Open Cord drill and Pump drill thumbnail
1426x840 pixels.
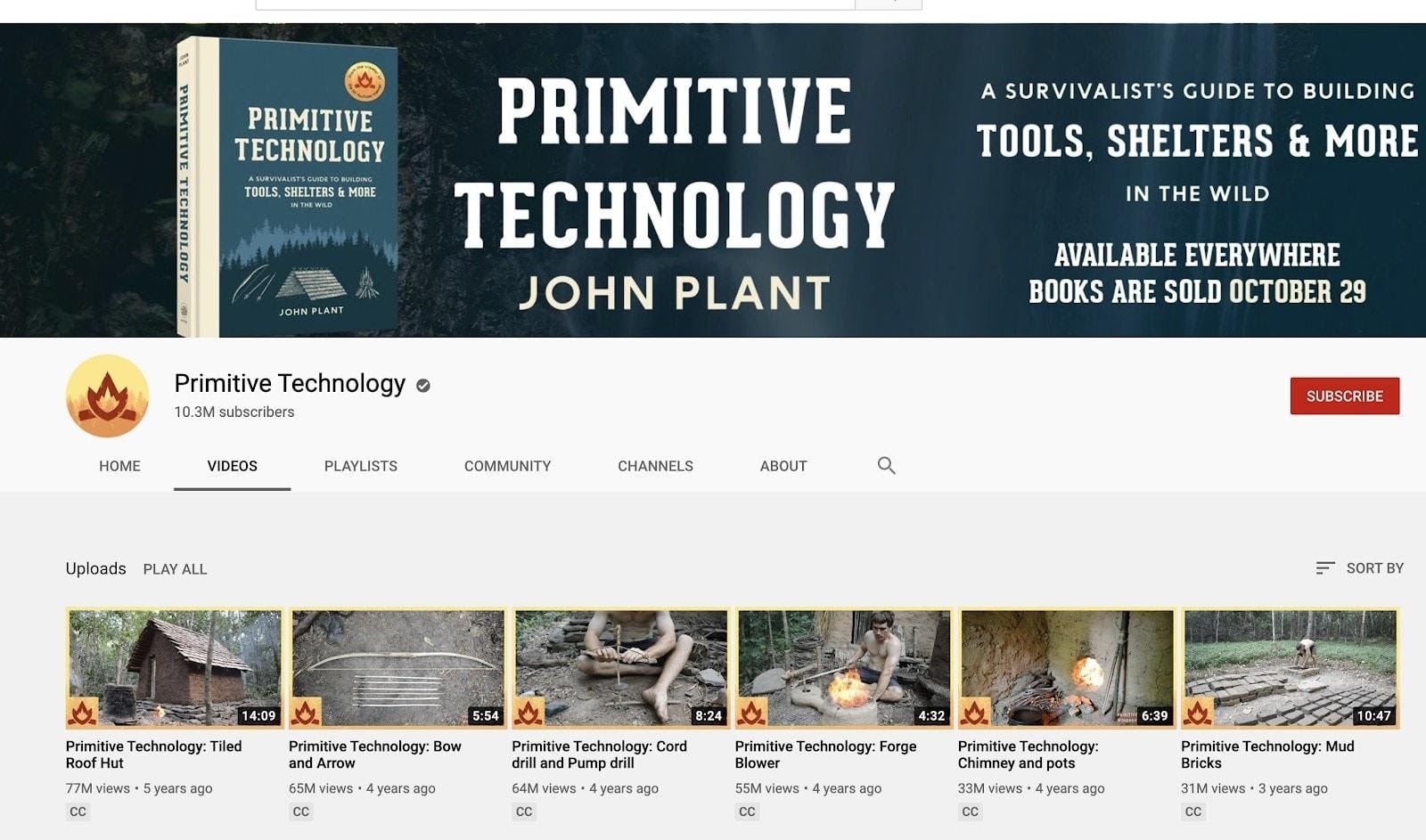[620, 668]
